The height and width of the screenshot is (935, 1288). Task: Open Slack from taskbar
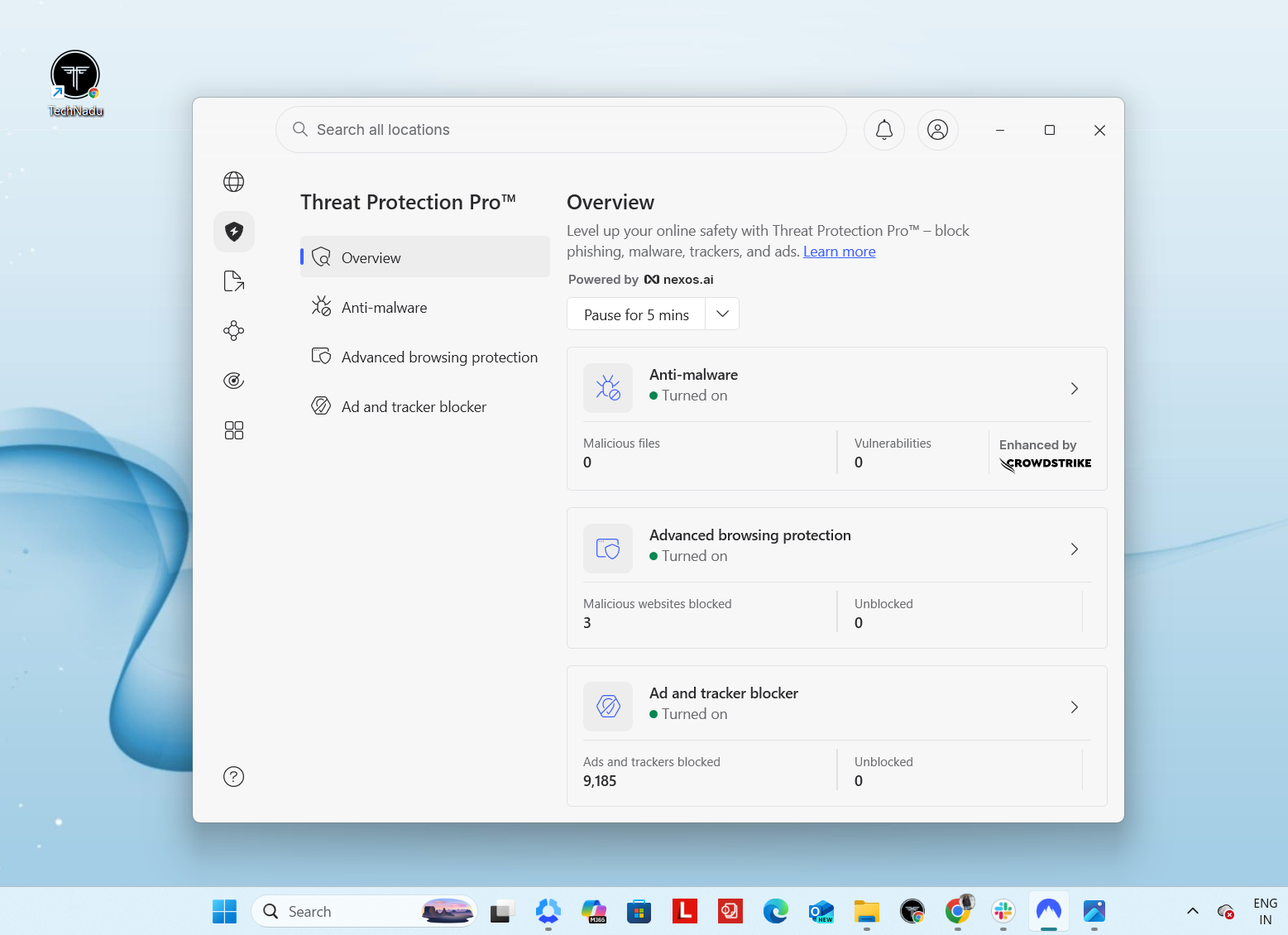pyautogui.click(x=1003, y=911)
